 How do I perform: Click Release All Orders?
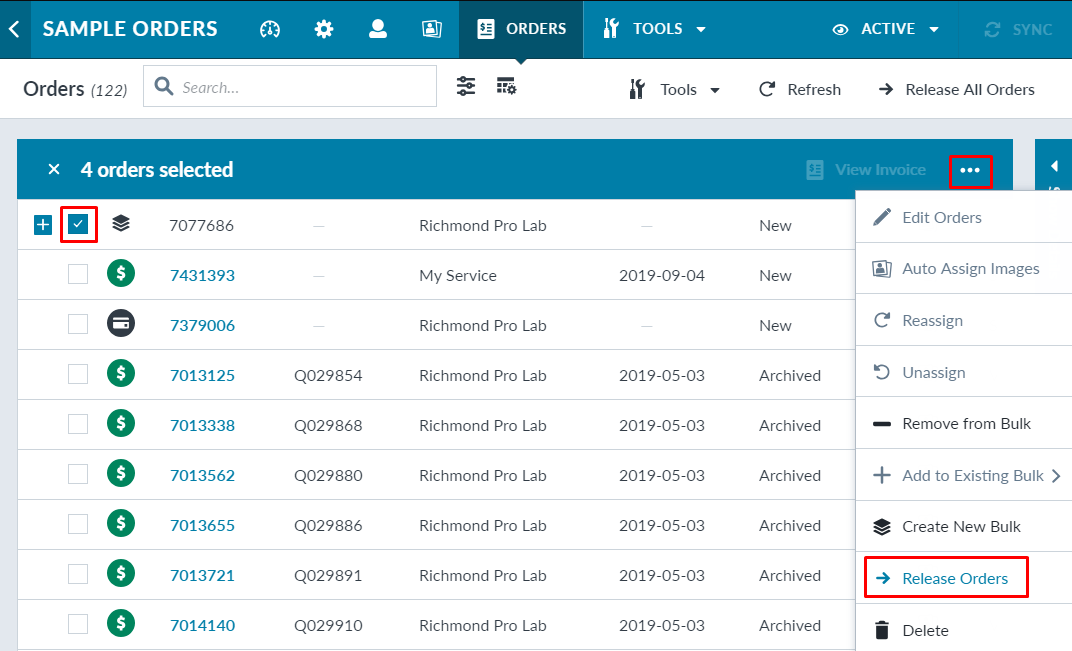(956, 90)
